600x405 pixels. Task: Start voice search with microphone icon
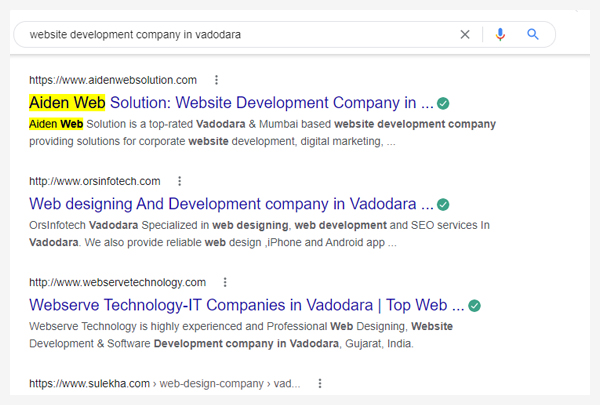(500, 34)
